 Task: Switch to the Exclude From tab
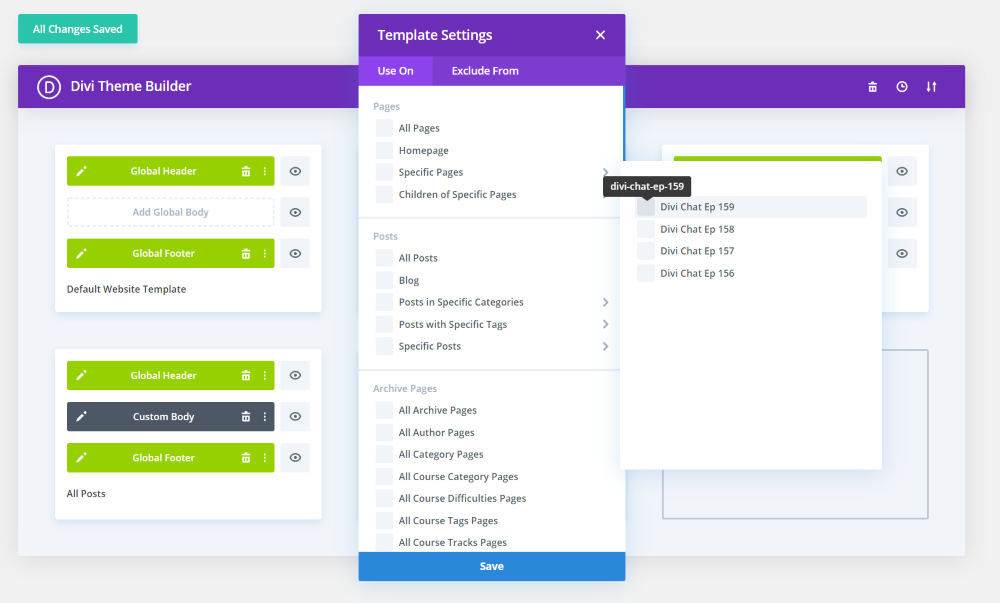coord(485,71)
